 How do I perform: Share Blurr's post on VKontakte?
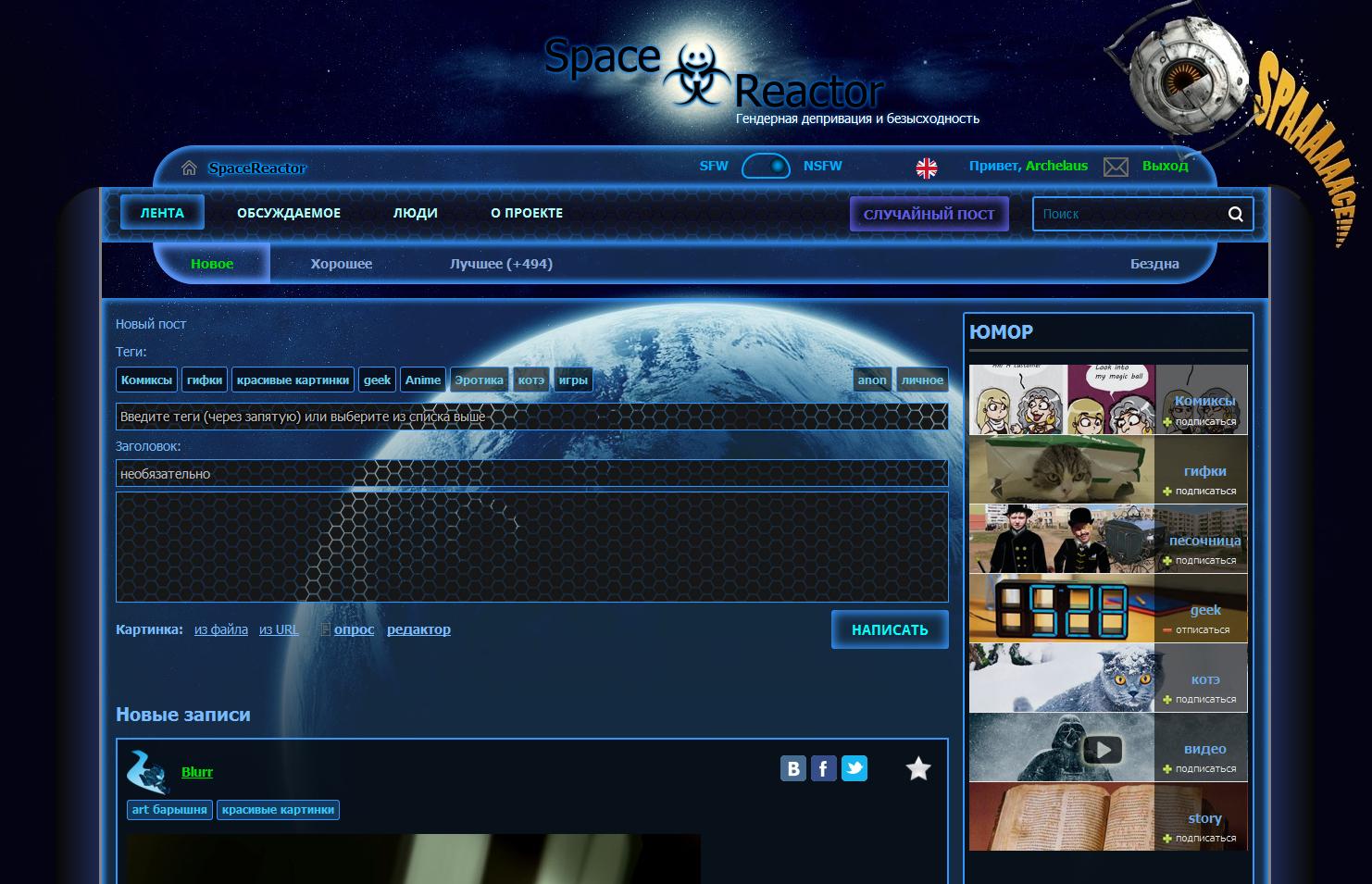click(x=793, y=768)
